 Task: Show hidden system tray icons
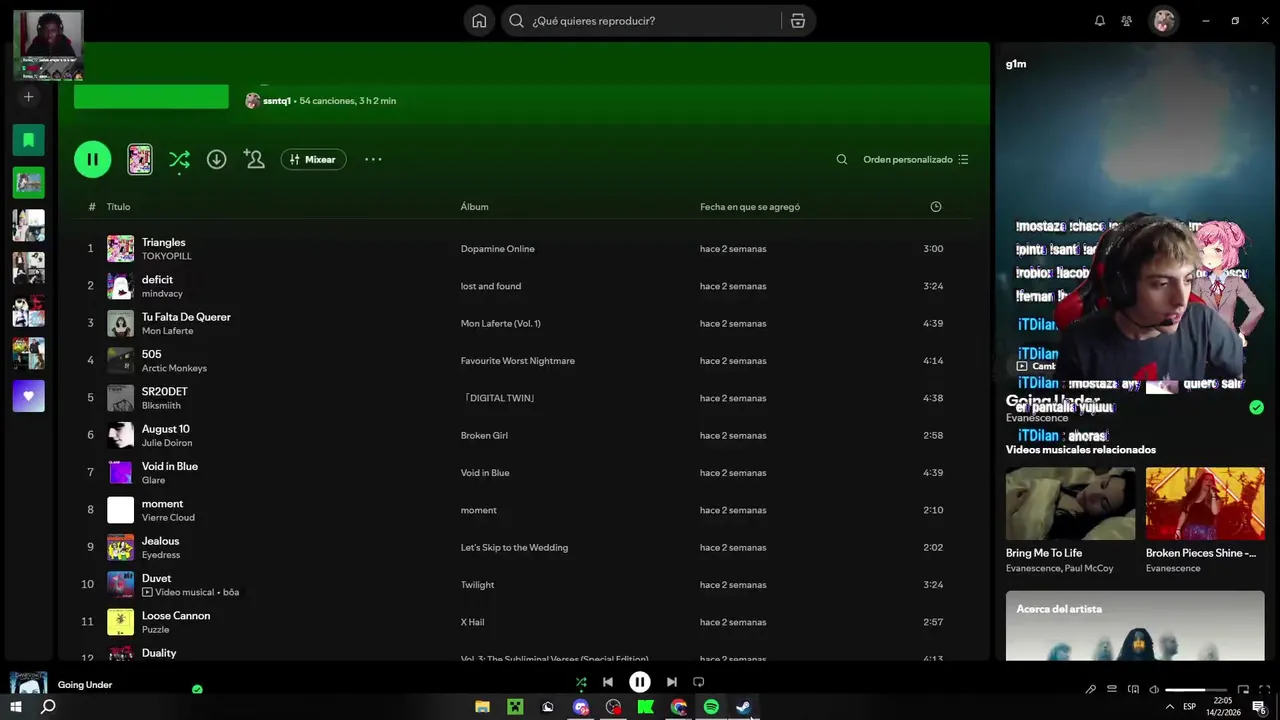click(x=1169, y=707)
